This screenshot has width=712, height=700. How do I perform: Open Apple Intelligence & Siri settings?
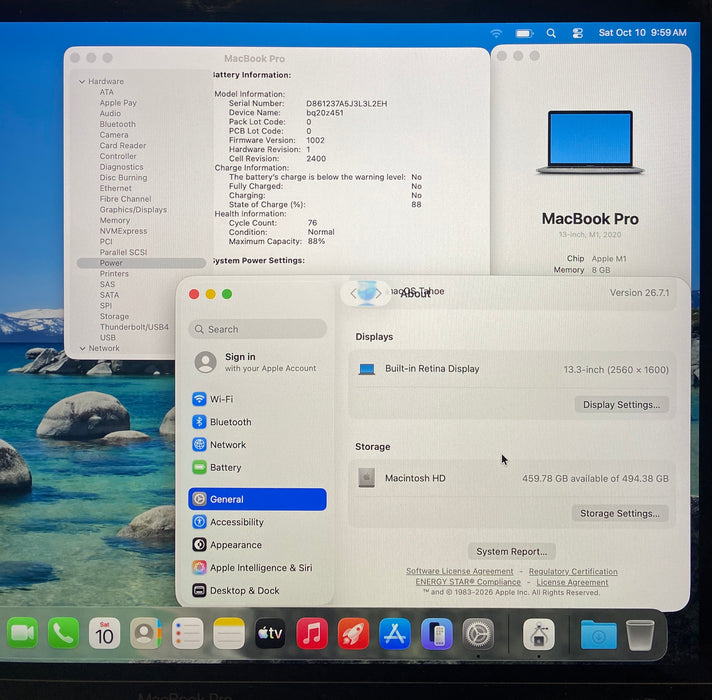coord(257,567)
